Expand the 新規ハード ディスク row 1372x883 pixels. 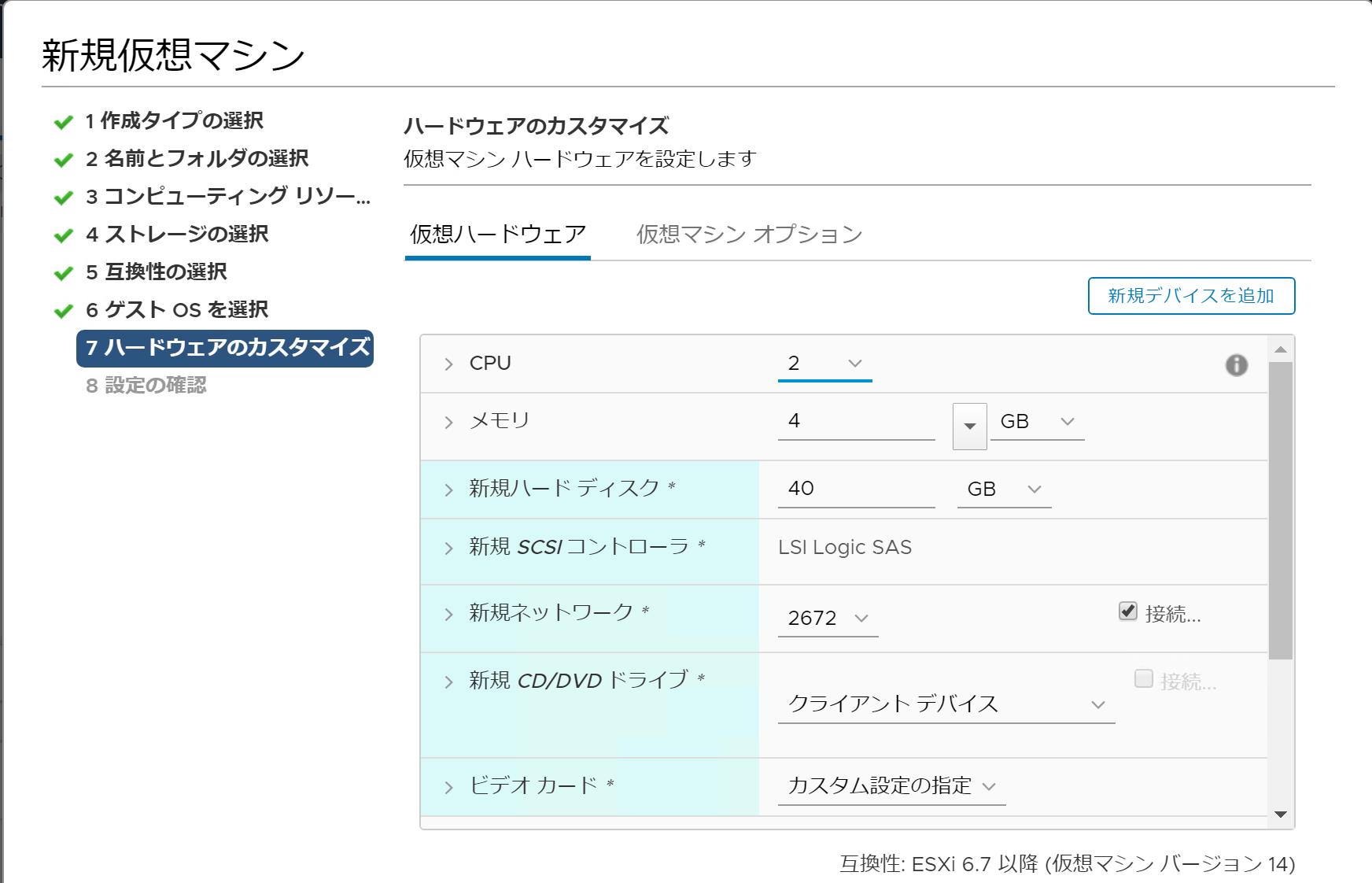tap(448, 490)
